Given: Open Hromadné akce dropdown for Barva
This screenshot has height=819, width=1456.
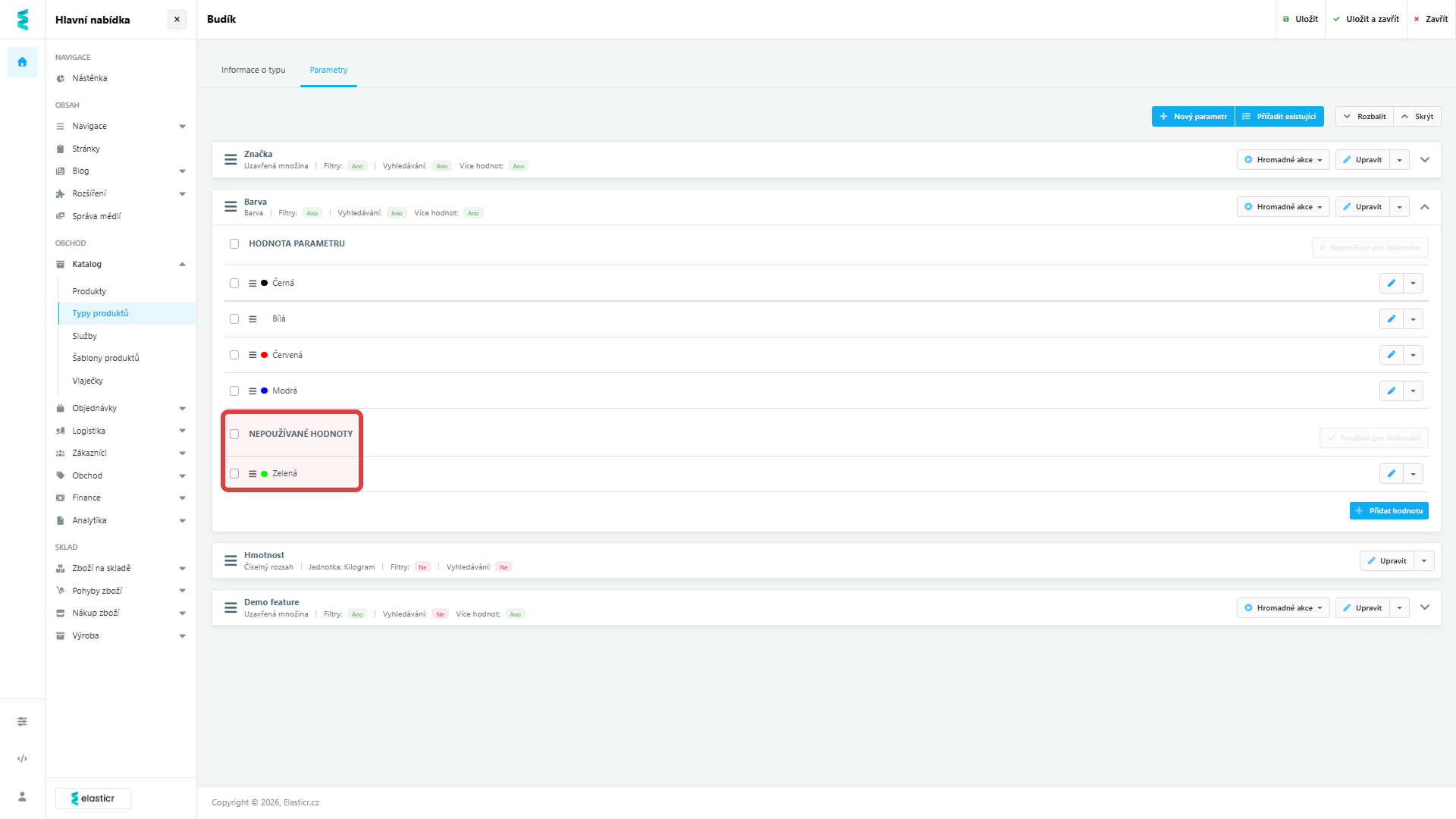Looking at the screenshot, I should coord(1283,207).
